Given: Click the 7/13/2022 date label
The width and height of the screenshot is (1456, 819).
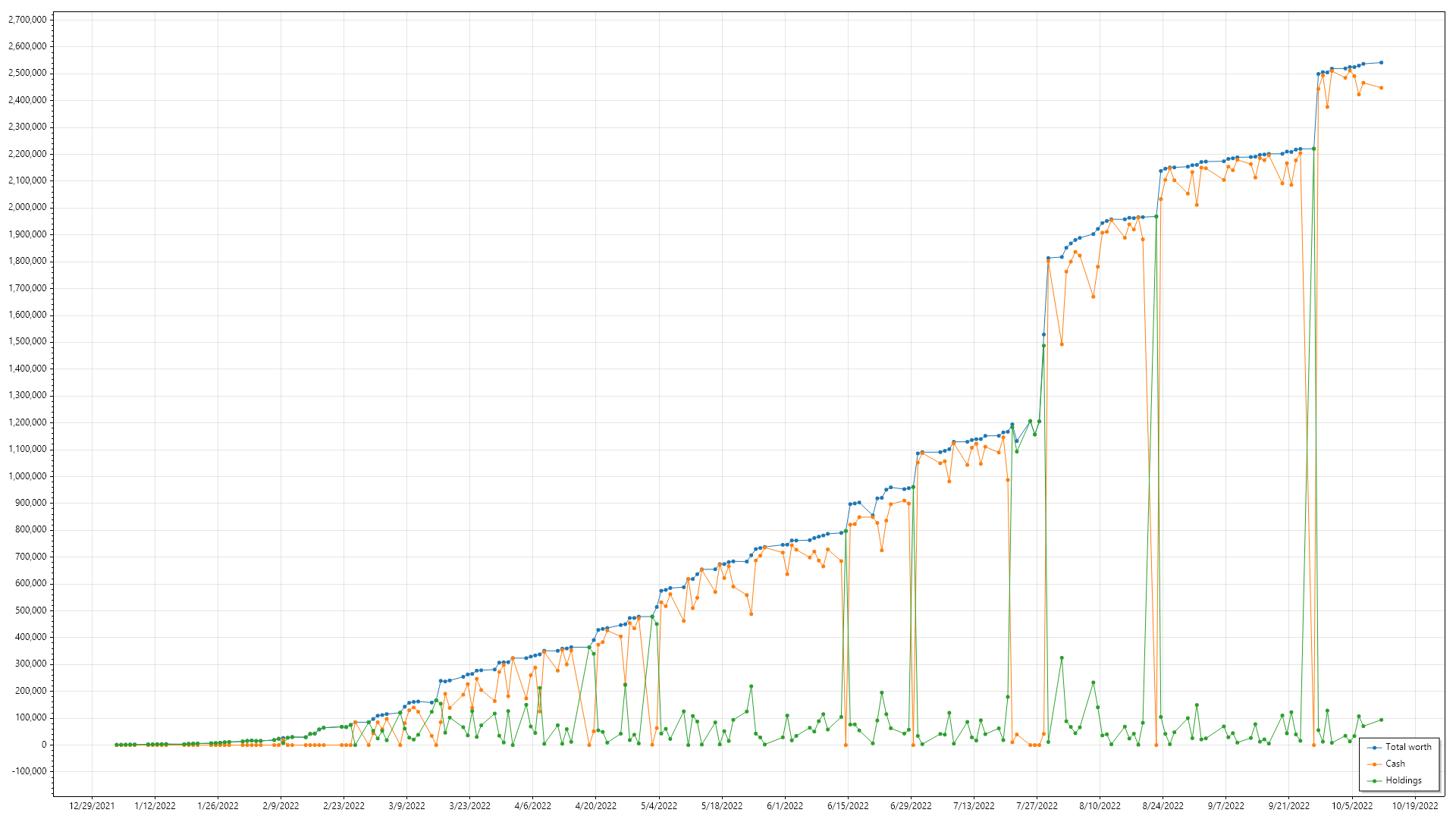Looking at the screenshot, I should 974,806.
